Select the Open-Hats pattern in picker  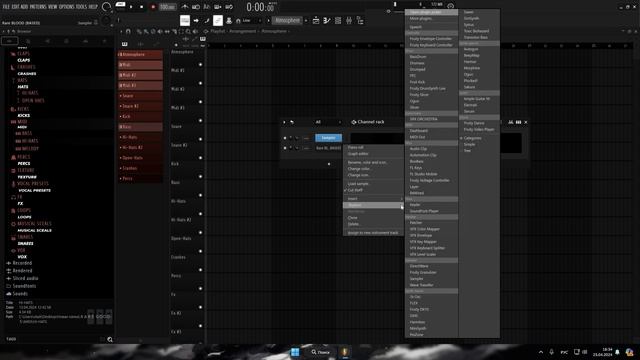(x=140, y=158)
